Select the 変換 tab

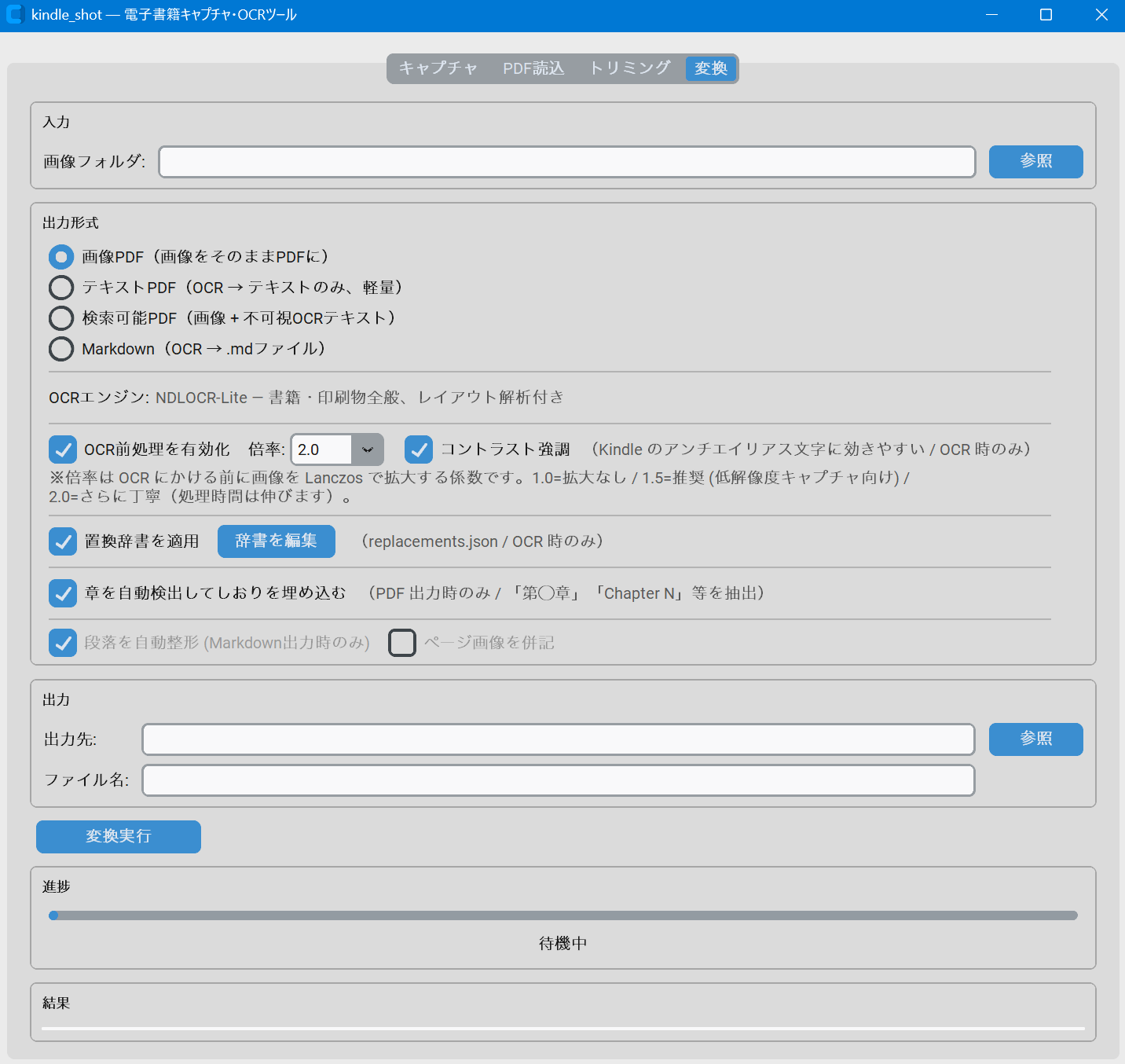711,68
